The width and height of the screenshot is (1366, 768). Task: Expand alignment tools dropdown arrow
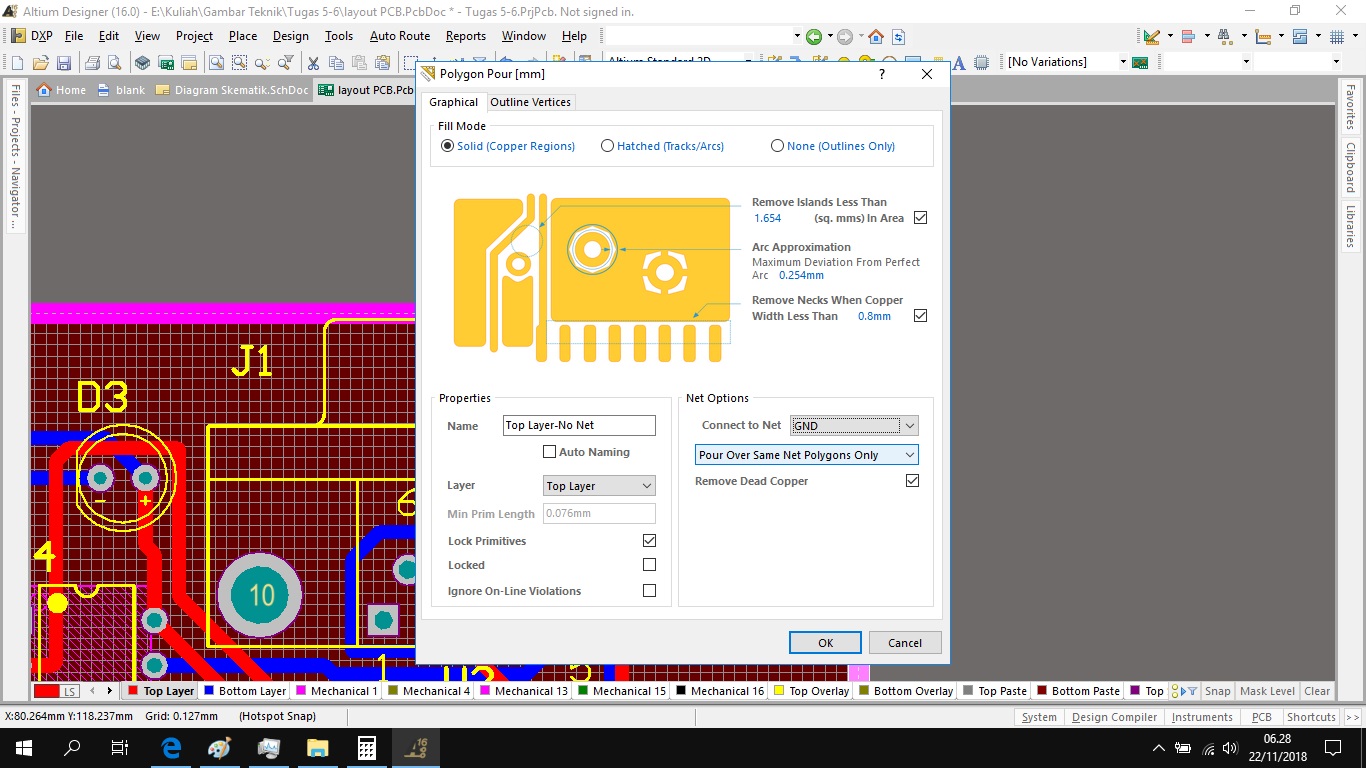pyautogui.click(x=1207, y=36)
